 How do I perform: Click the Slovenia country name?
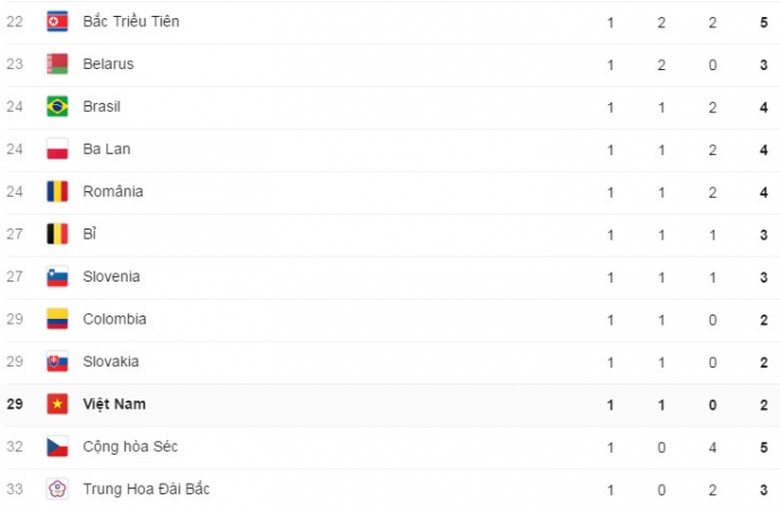point(111,277)
